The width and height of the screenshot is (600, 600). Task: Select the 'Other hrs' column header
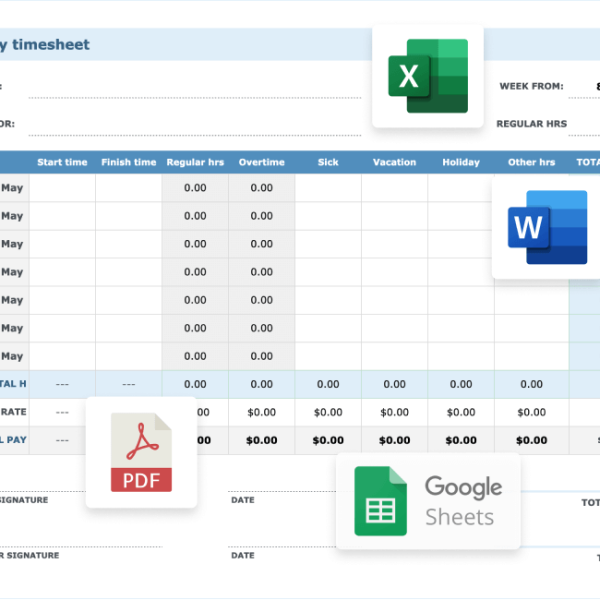[x=532, y=162]
